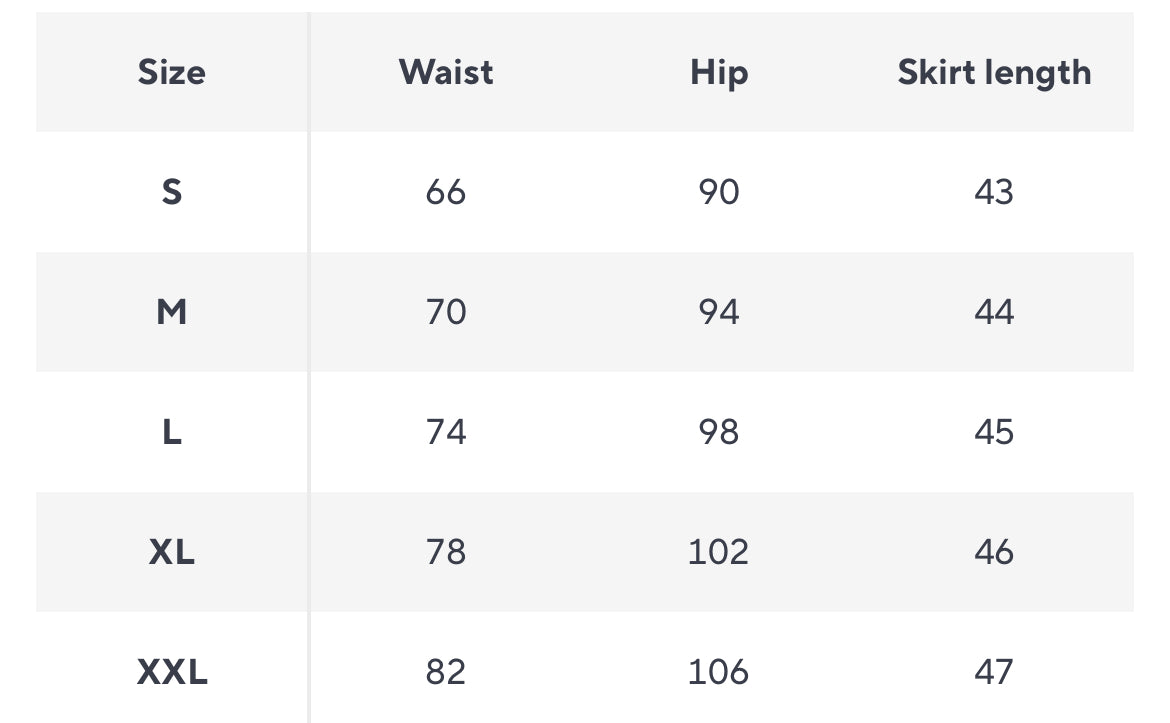Select the L size row label
This screenshot has width=1170, height=723.
coord(172,432)
